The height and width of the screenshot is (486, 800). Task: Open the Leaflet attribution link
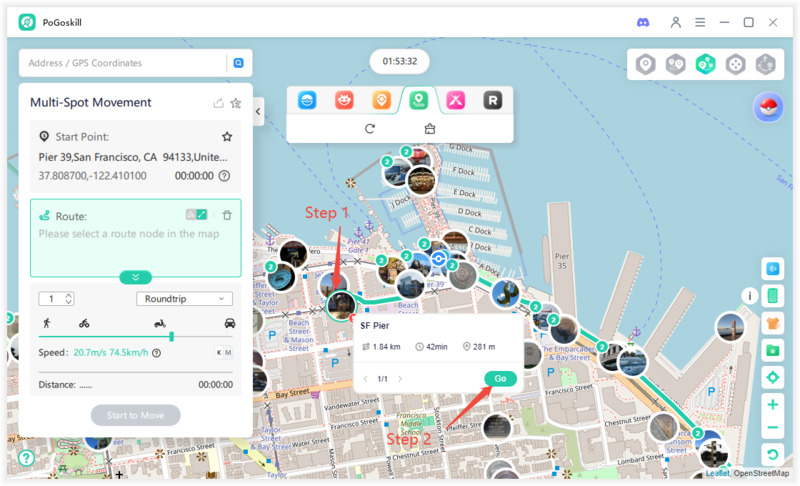[x=718, y=473]
